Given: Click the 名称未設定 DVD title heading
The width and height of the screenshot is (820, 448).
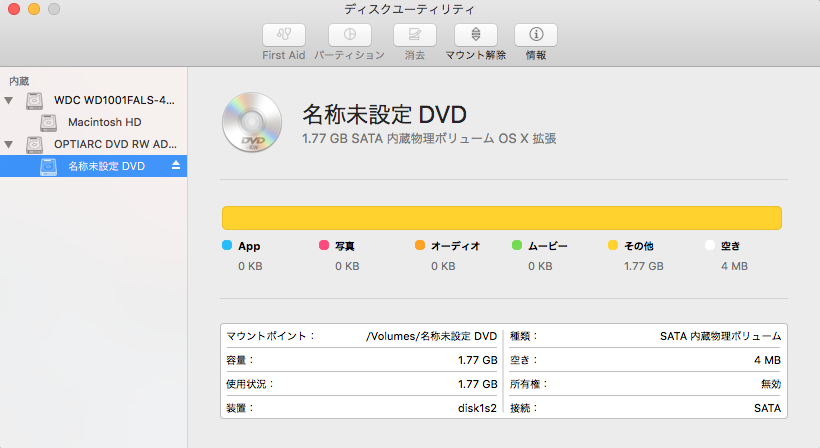Looking at the screenshot, I should [x=384, y=114].
